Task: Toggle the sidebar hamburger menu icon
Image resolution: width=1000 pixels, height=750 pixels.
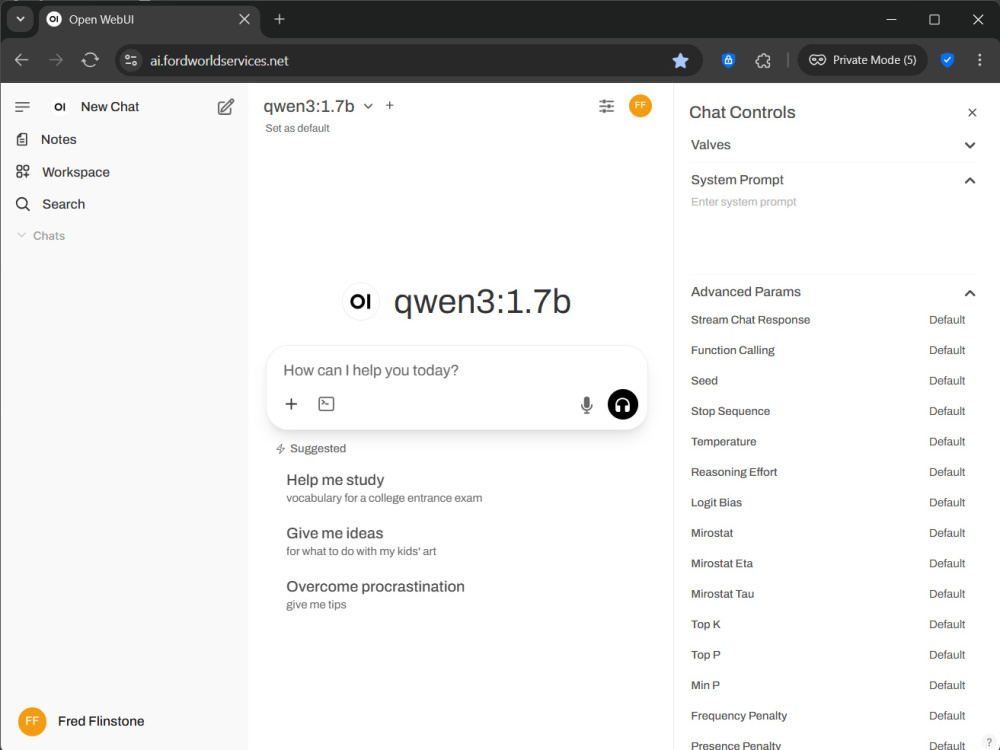Action: coord(22,107)
